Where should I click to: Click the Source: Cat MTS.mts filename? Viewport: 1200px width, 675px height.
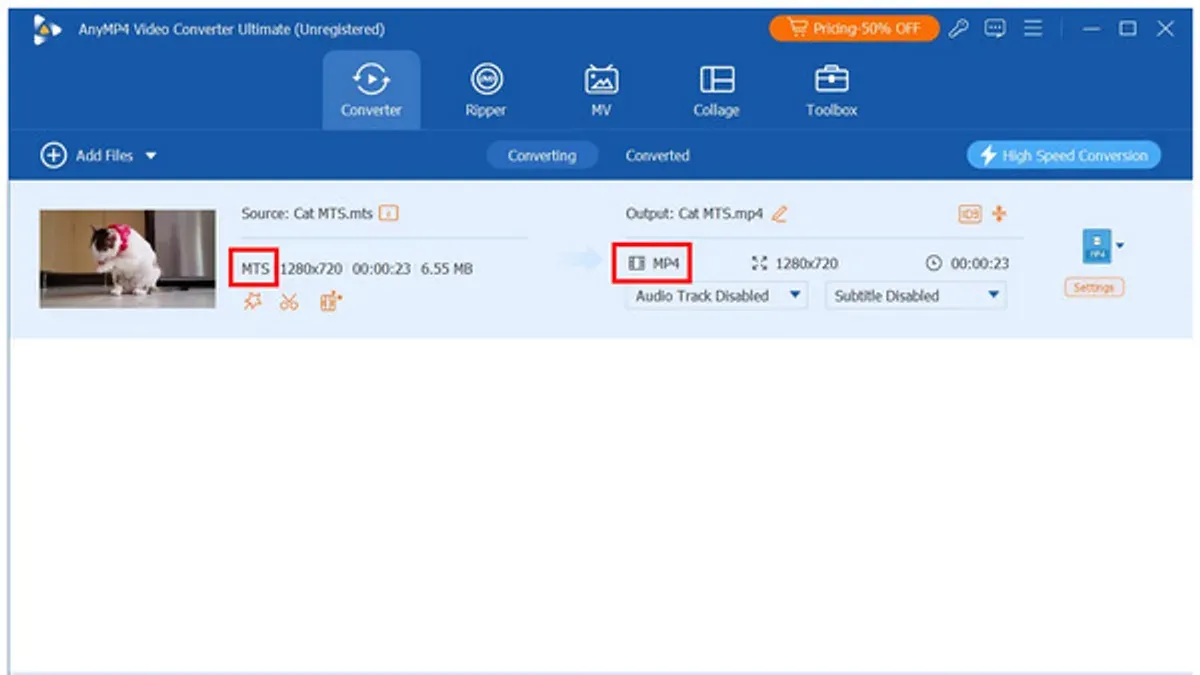[x=307, y=213]
